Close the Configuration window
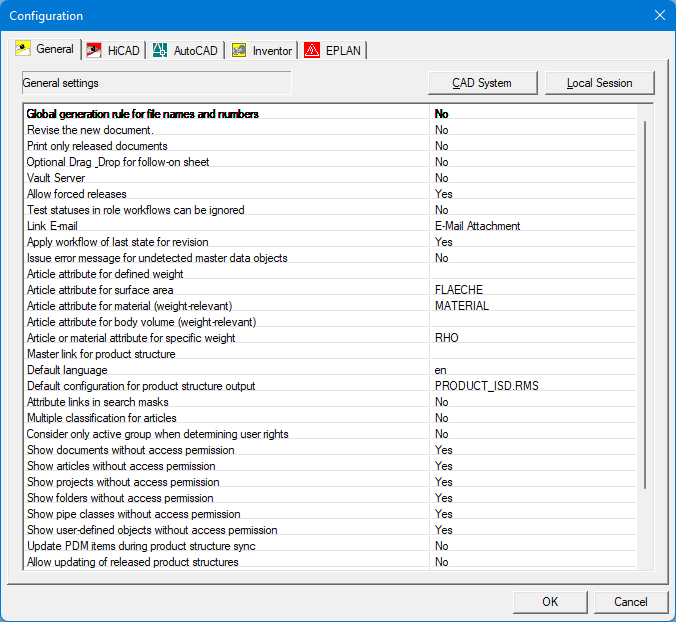Screen dimensions: 676x622 [659, 15]
